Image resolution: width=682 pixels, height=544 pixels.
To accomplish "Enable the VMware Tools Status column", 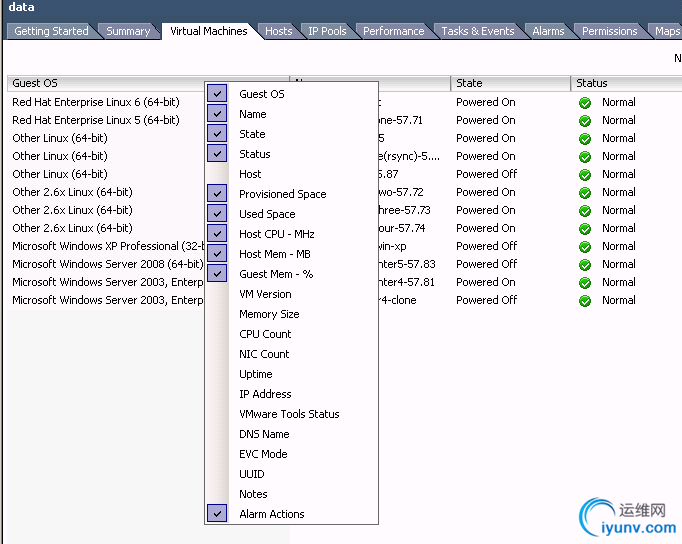I will pyautogui.click(x=289, y=414).
